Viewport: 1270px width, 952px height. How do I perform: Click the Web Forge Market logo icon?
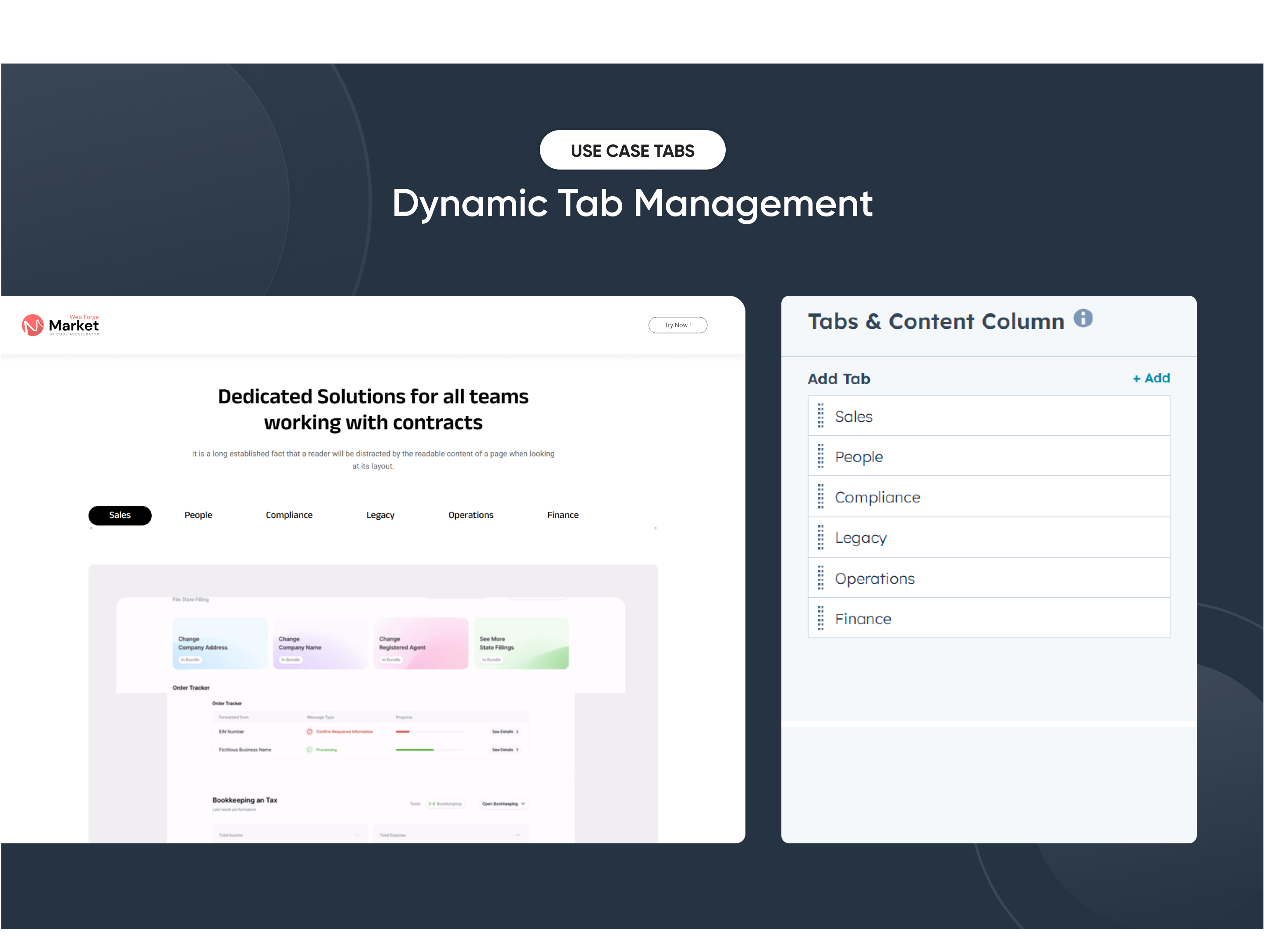point(33,325)
